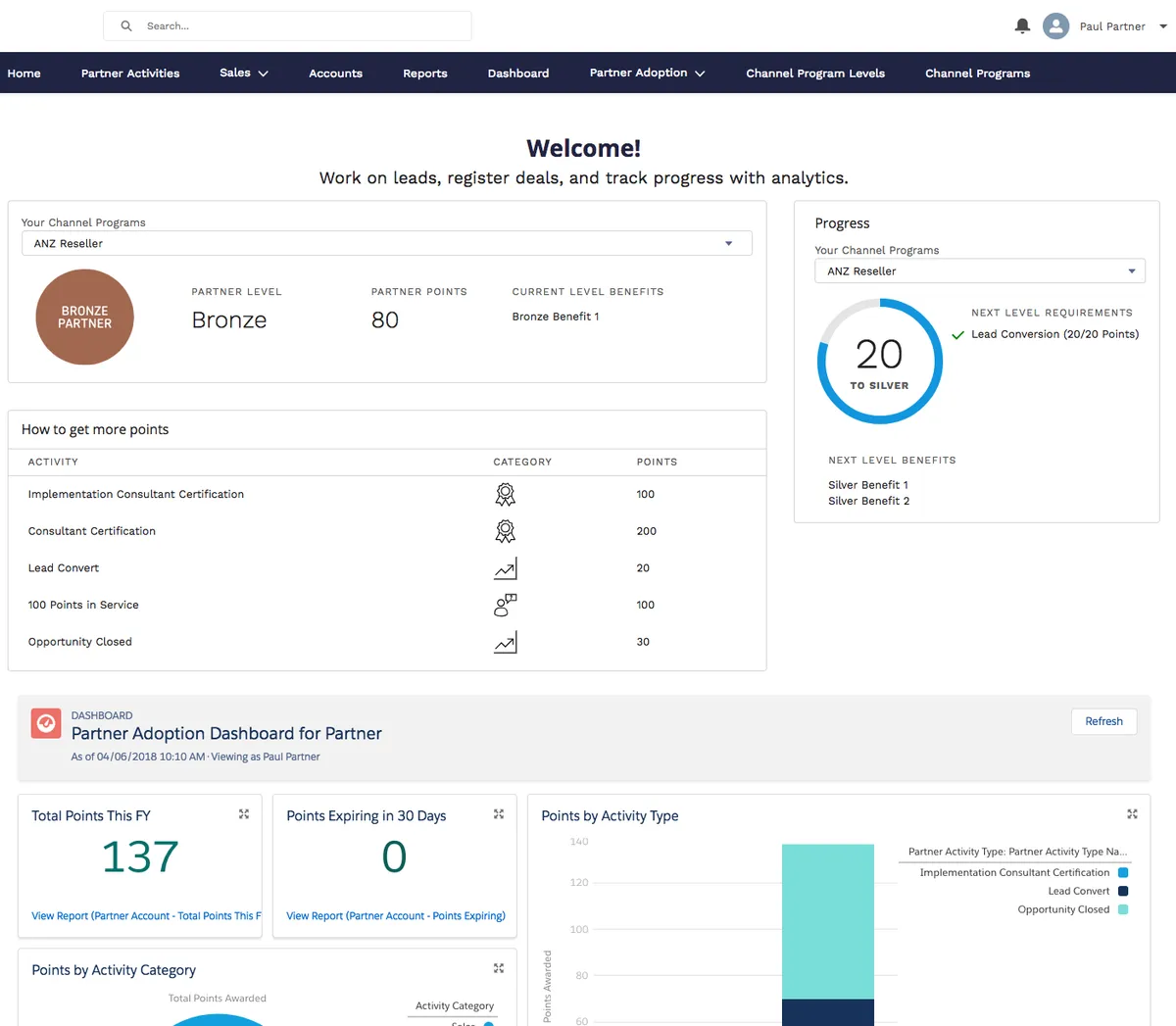Open Partner Activities tab
Viewport: 1176px width, 1026px height.
pos(130,73)
